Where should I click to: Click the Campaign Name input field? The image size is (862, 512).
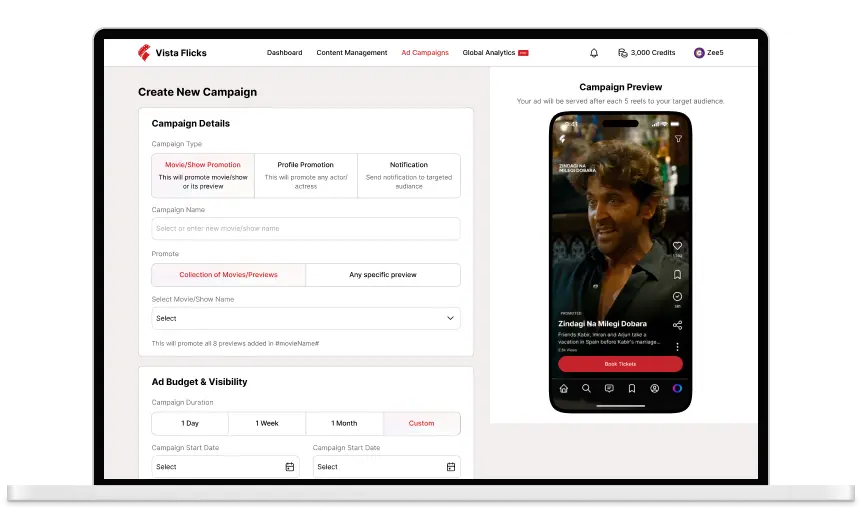(306, 229)
